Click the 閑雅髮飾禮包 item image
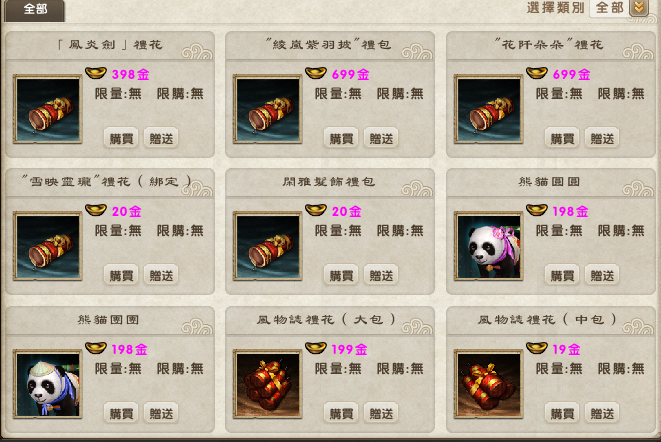Screen dimensions: 661x442 [x=268, y=246]
